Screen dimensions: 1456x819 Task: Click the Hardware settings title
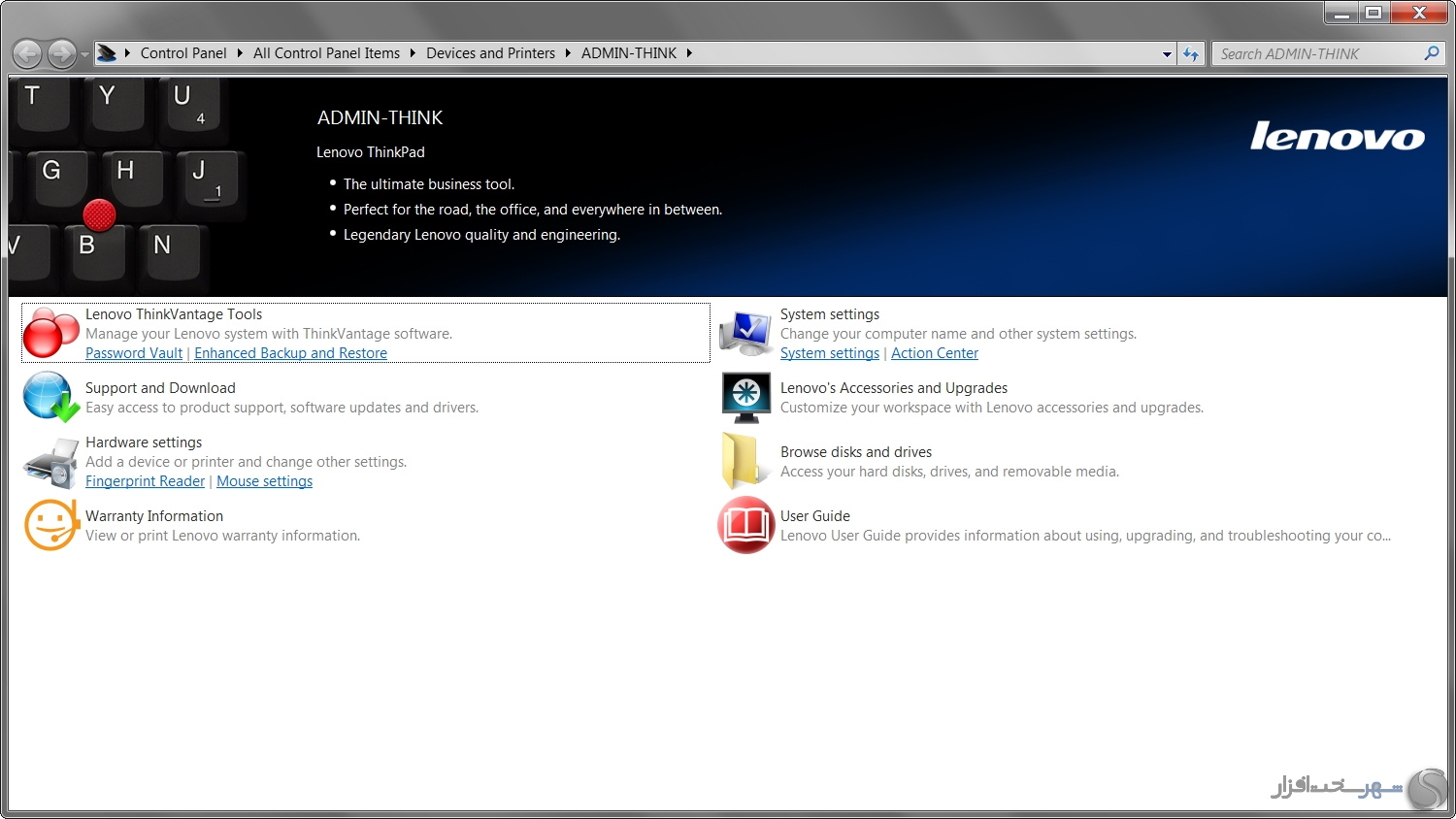pyautogui.click(x=144, y=442)
